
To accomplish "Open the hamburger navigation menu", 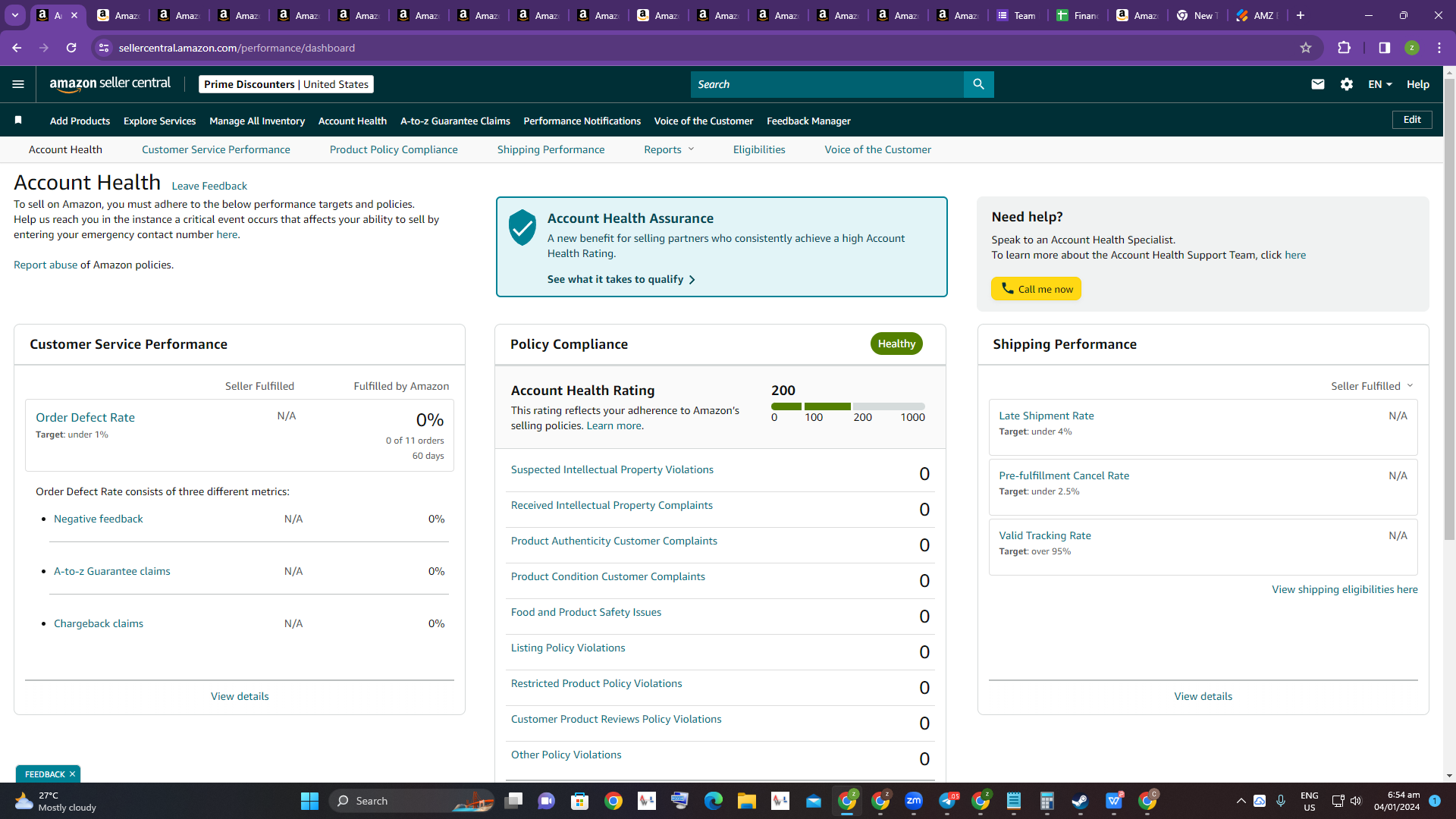I will tap(18, 84).
